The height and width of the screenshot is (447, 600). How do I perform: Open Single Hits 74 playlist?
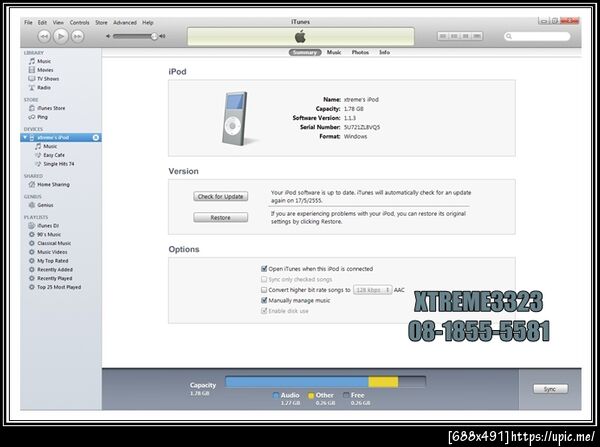point(61,164)
